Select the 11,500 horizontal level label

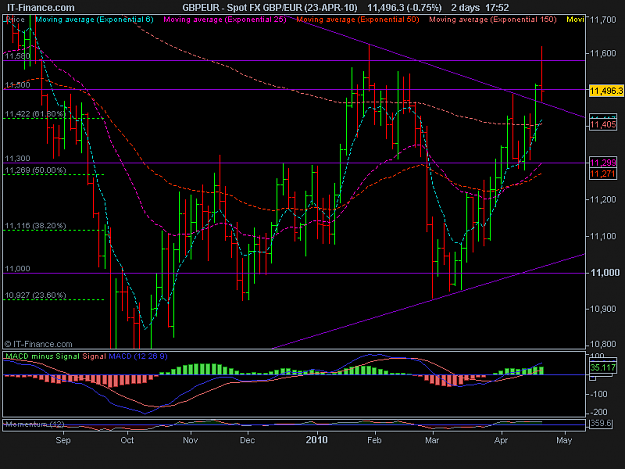[x=17, y=85]
